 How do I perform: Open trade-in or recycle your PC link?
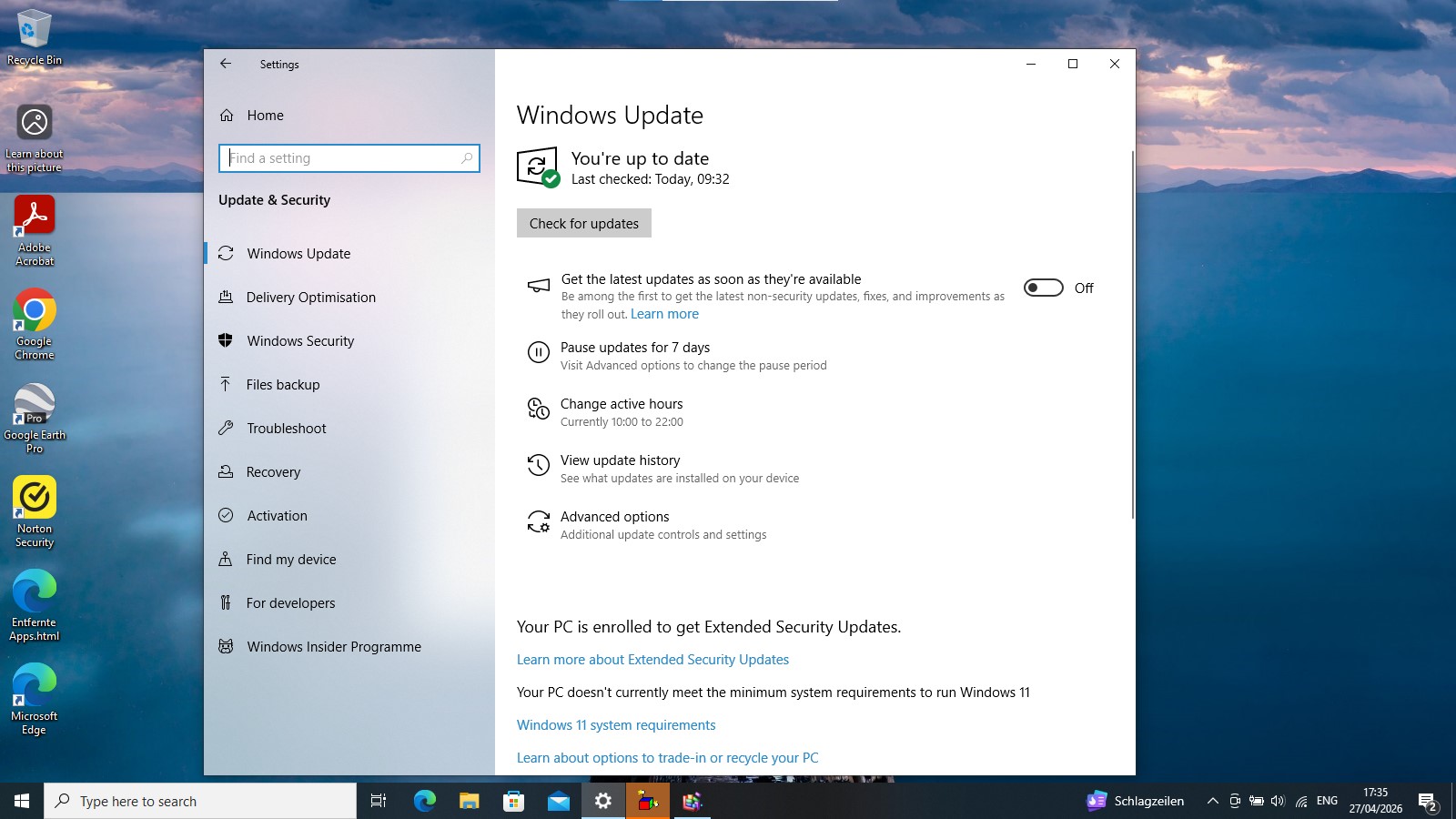pos(668,758)
